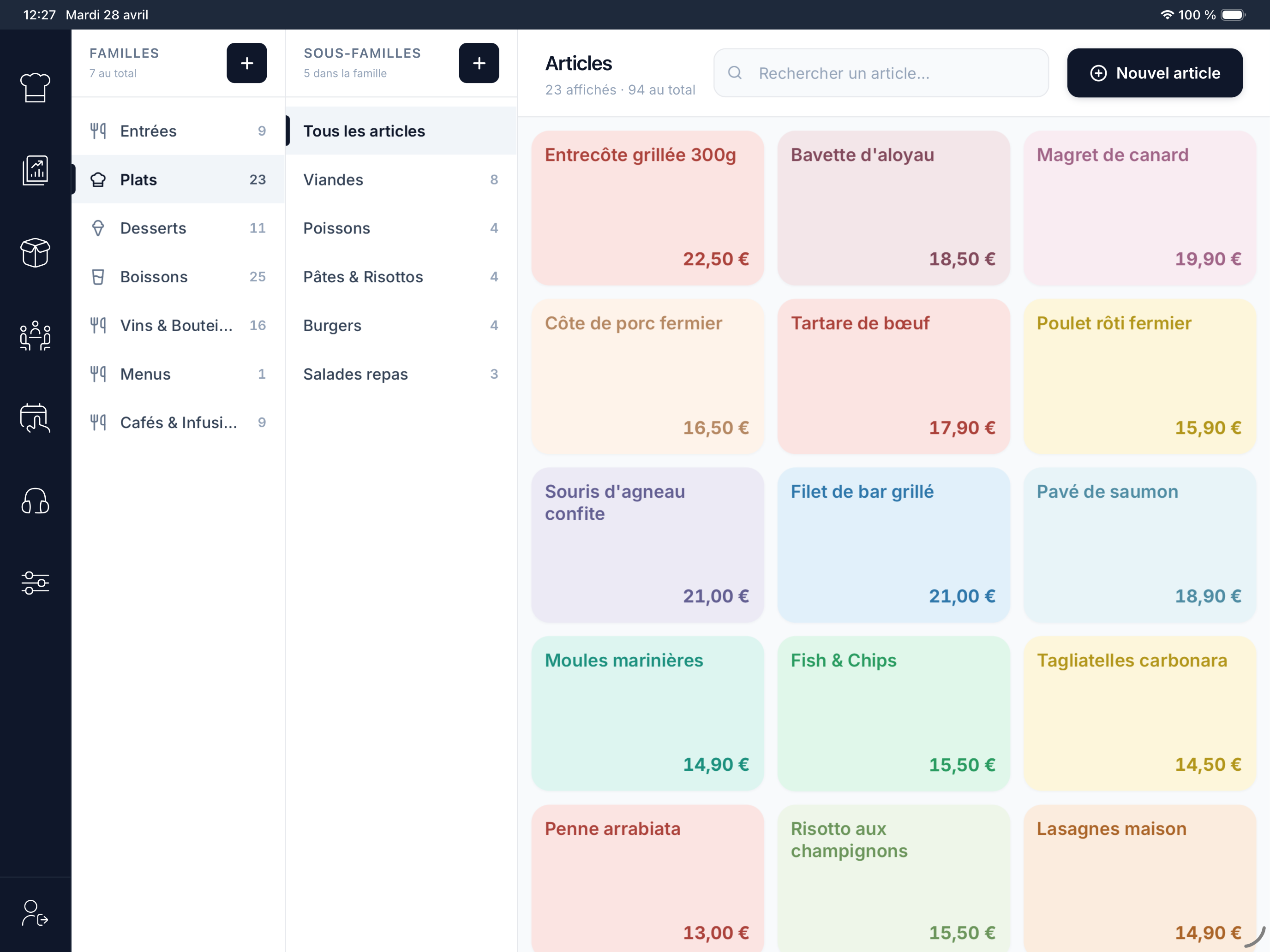1270x952 pixels.
Task: Open the headset support icon
Action: pos(35,501)
